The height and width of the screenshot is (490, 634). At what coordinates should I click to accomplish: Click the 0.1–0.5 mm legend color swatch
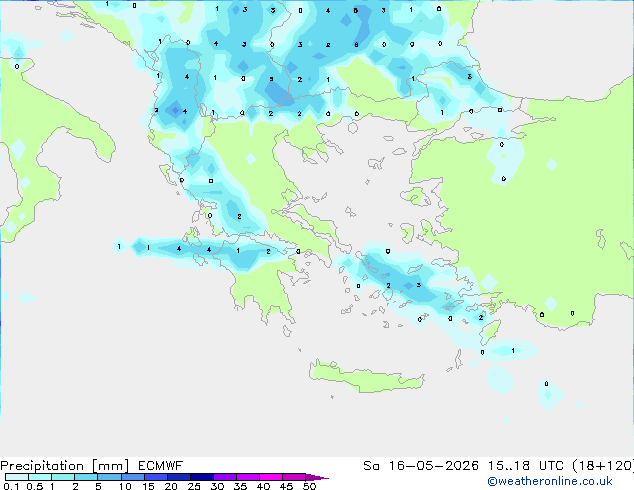pyautogui.click(x=17, y=477)
